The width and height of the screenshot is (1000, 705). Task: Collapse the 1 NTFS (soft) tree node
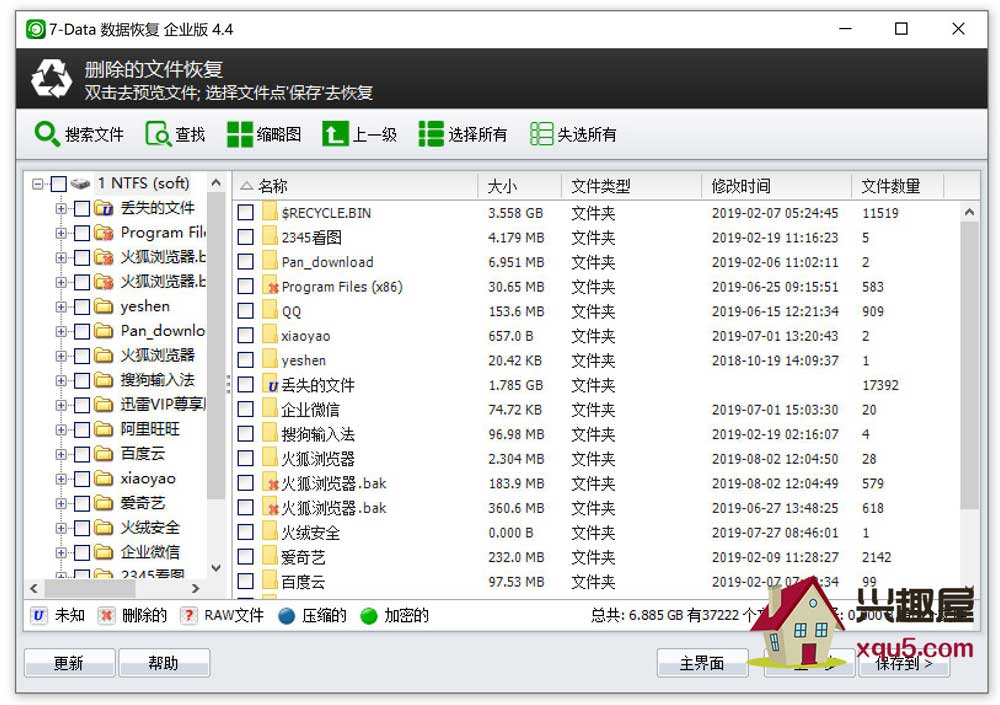[x=38, y=184]
